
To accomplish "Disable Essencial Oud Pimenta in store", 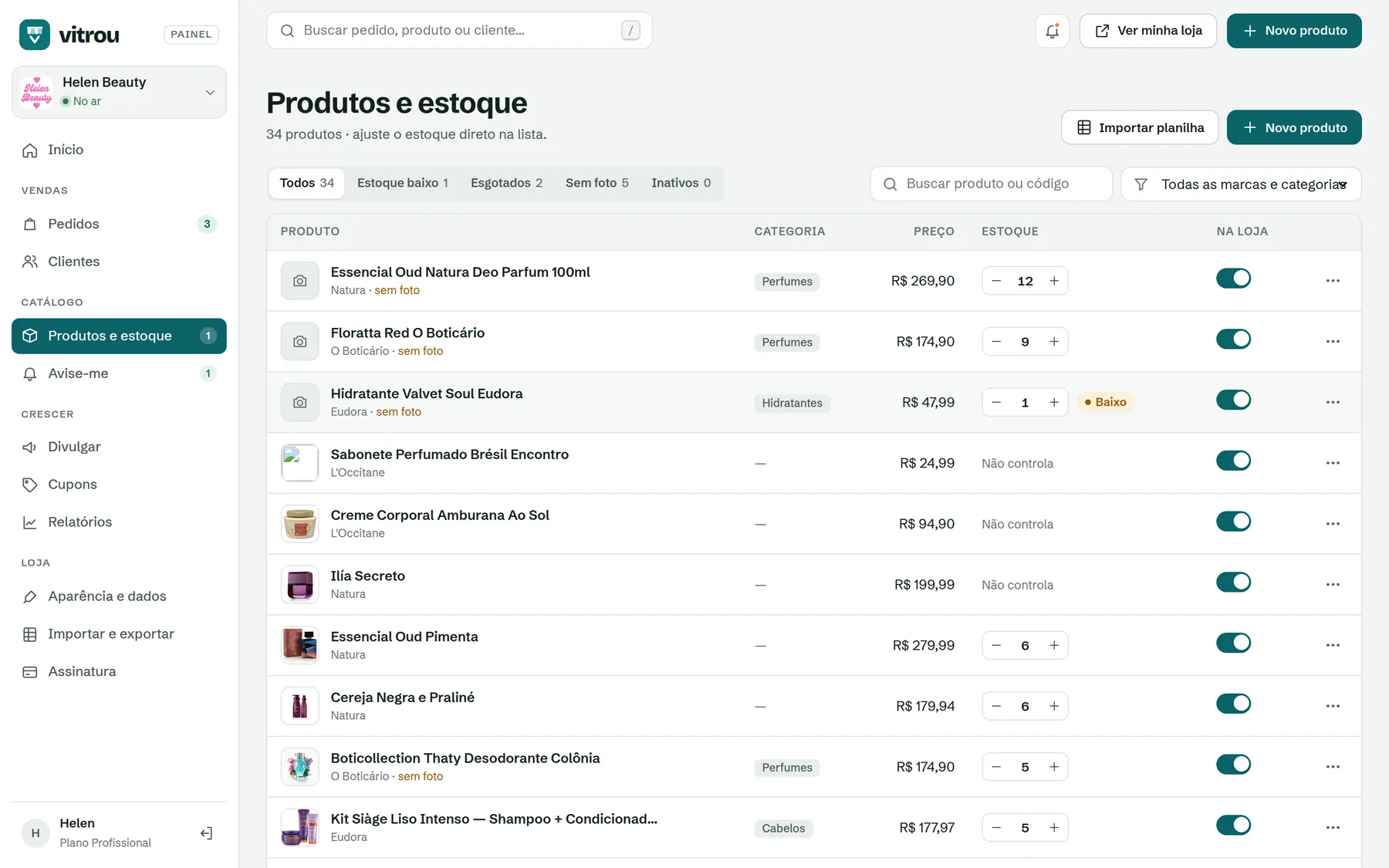I will coord(1233,643).
